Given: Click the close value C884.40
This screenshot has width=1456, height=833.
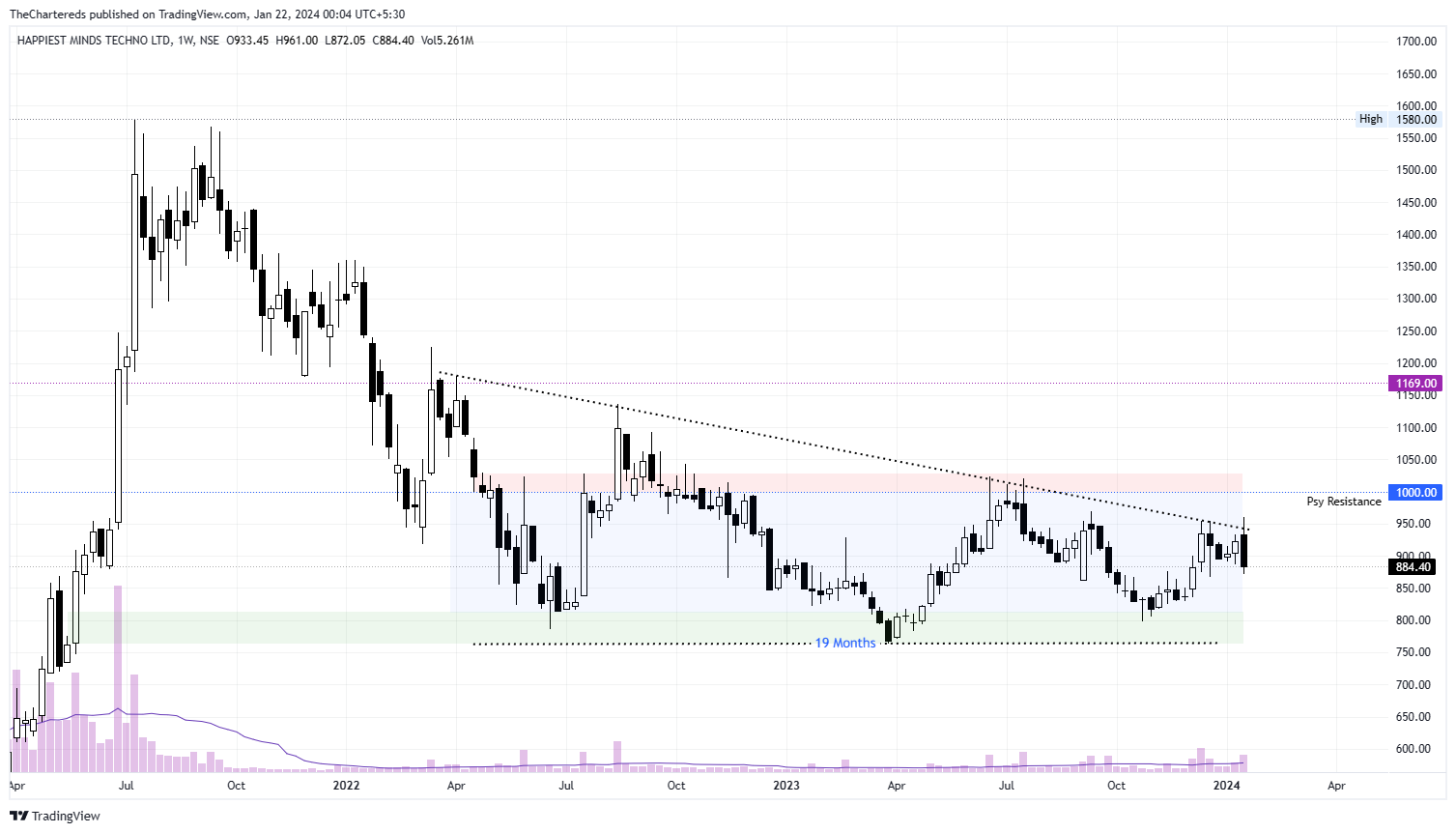Looking at the screenshot, I should (x=393, y=41).
